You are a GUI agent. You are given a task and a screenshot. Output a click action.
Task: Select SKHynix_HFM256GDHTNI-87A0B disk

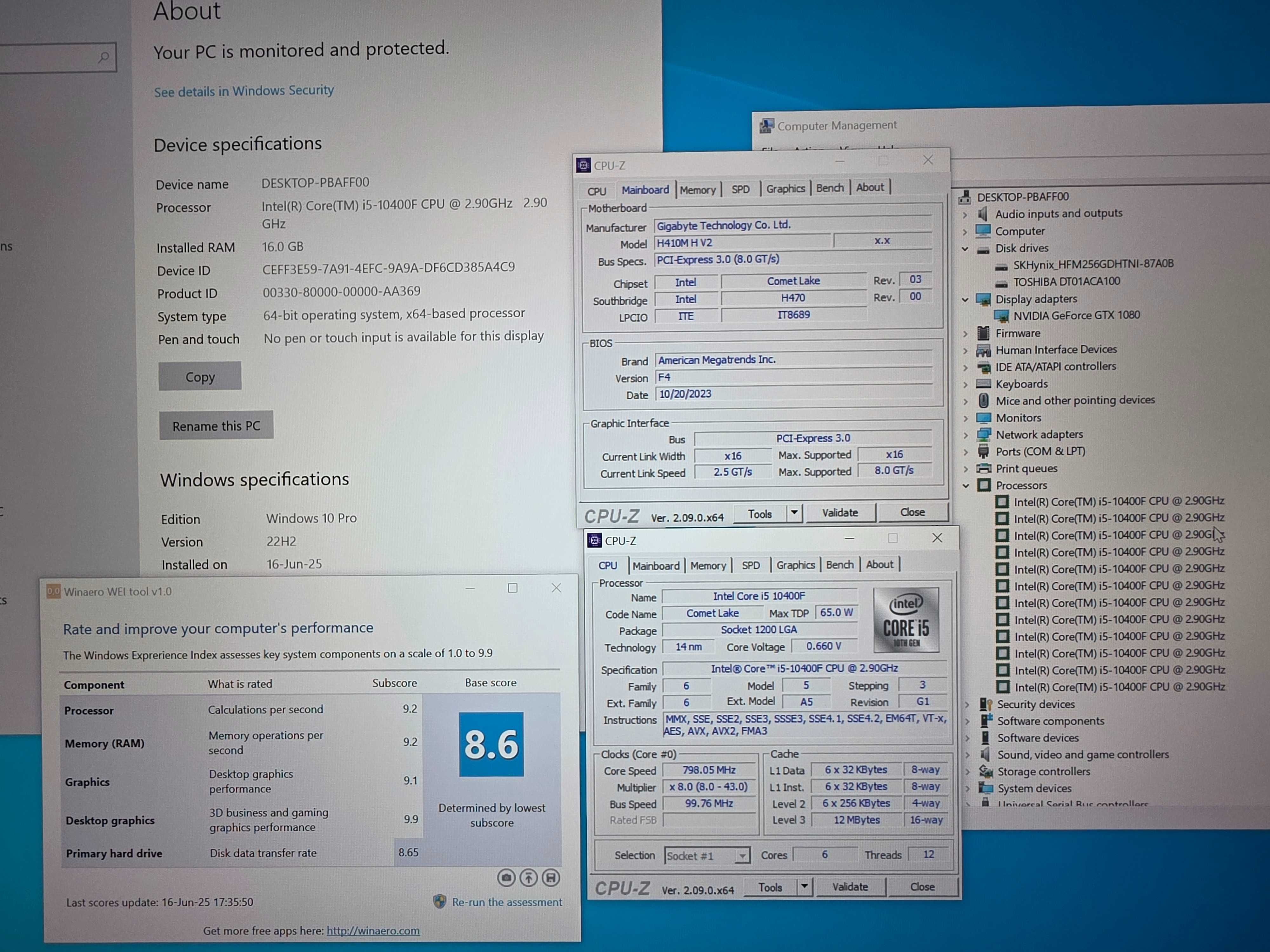1093,264
